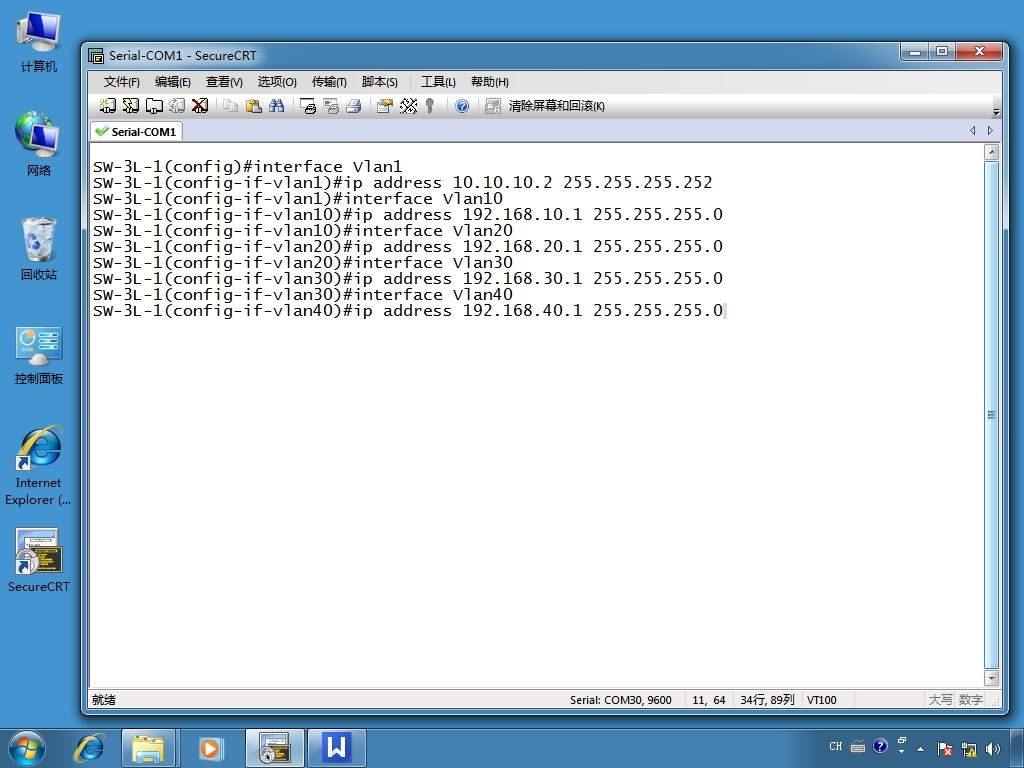Image resolution: width=1024 pixels, height=768 pixels.
Task: Open the 文件(F) menu
Action: (x=121, y=82)
